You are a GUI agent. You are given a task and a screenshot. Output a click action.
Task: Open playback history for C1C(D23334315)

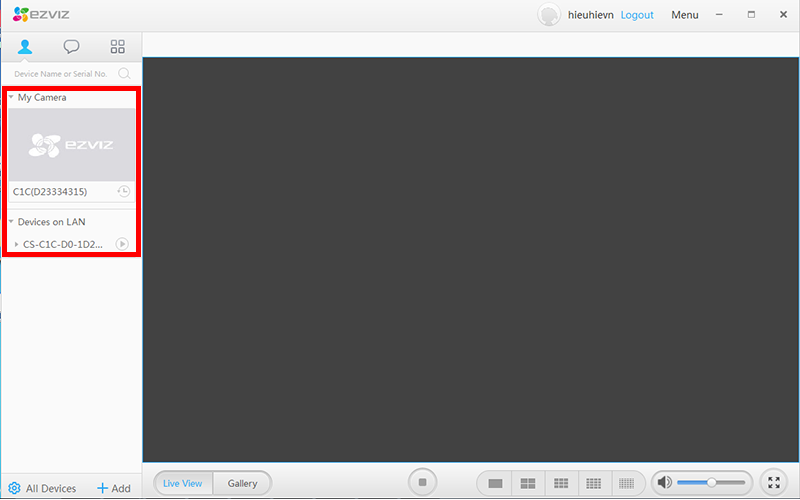pos(123,191)
